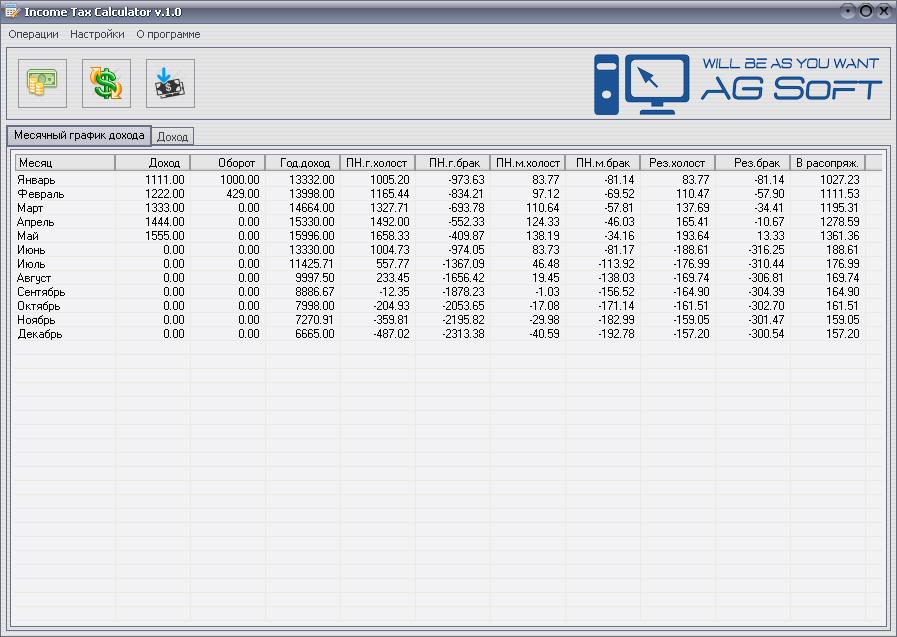Minimize the Income Tax Calculator window
The width and height of the screenshot is (897, 637).
tap(848, 11)
